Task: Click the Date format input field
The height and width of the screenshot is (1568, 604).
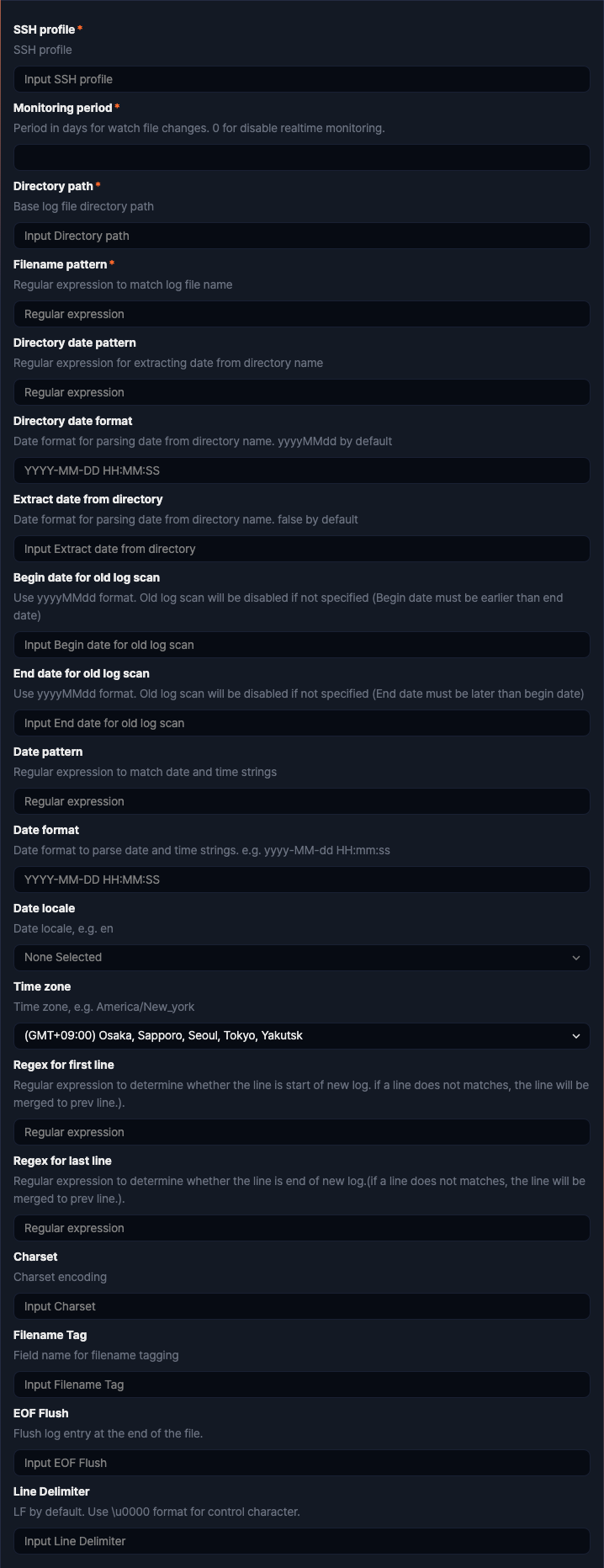Action: pyautogui.click(x=302, y=880)
